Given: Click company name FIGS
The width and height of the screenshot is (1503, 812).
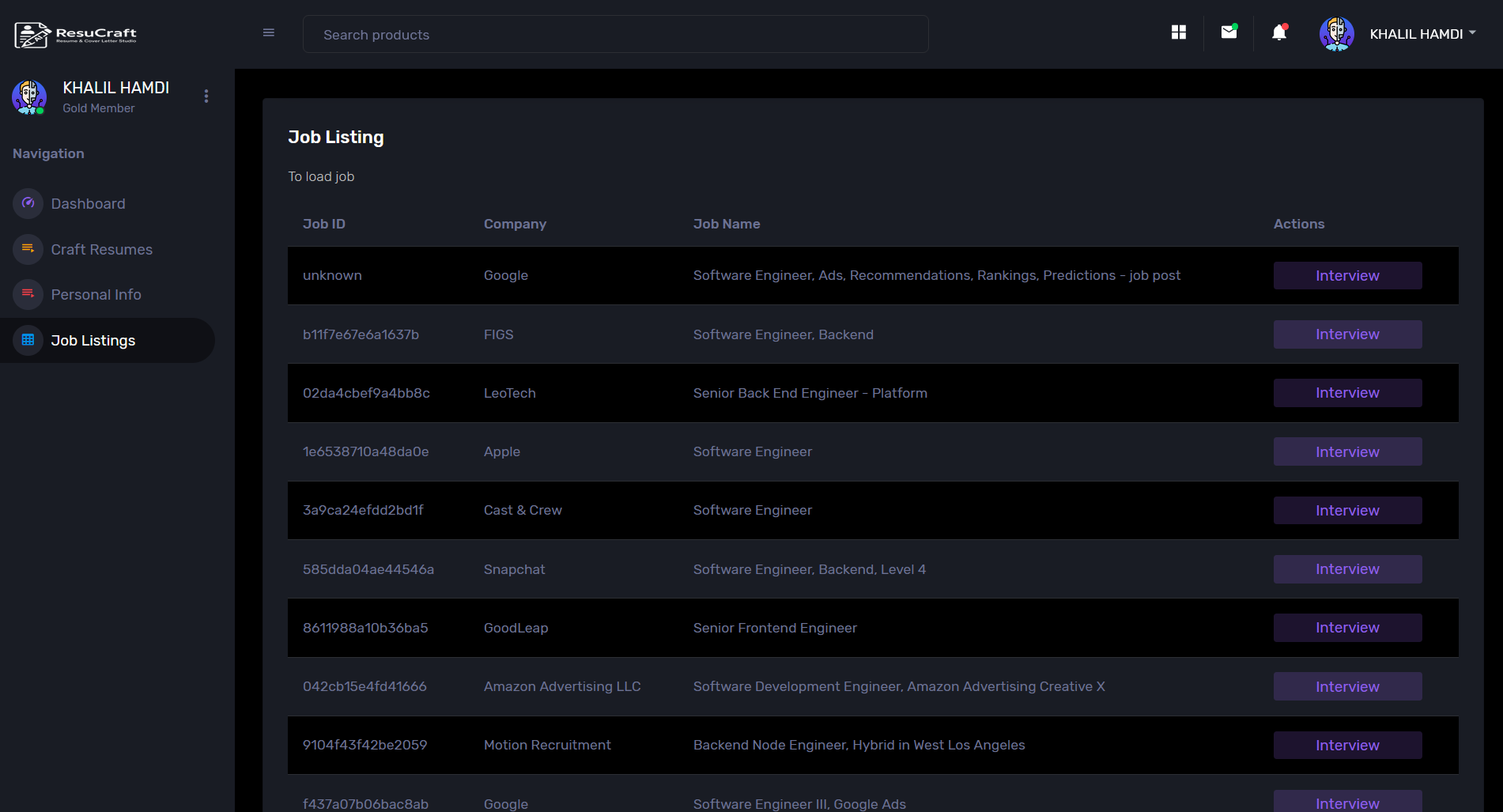Looking at the screenshot, I should click(x=498, y=334).
